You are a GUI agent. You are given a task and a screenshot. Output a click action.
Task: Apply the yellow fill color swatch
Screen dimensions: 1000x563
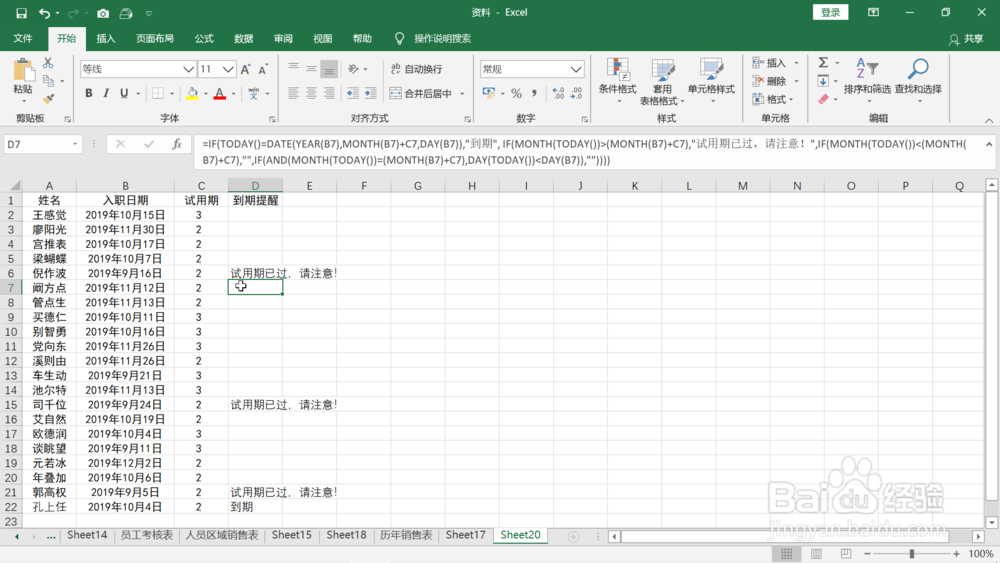(x=192, y=94)
